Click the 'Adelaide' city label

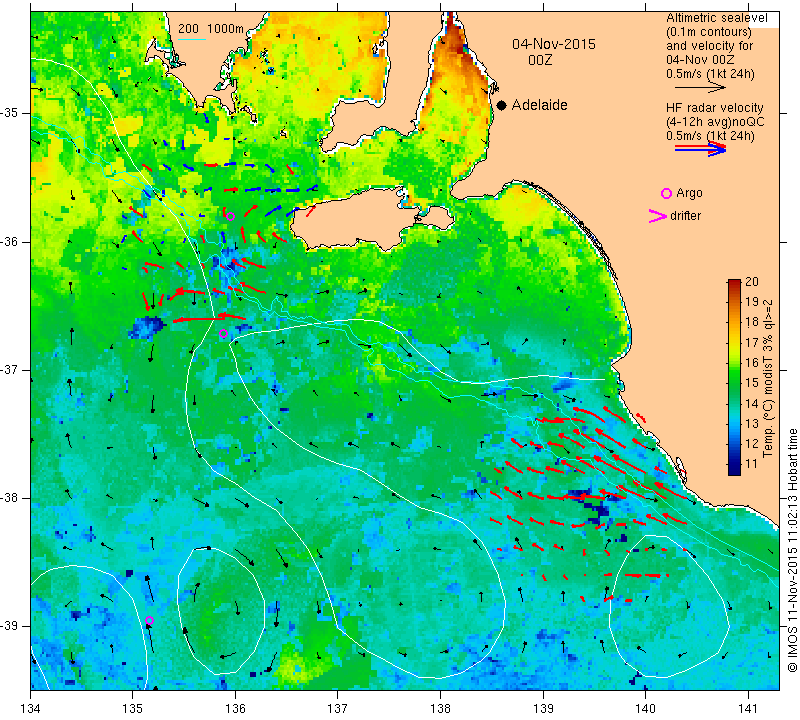539,105
